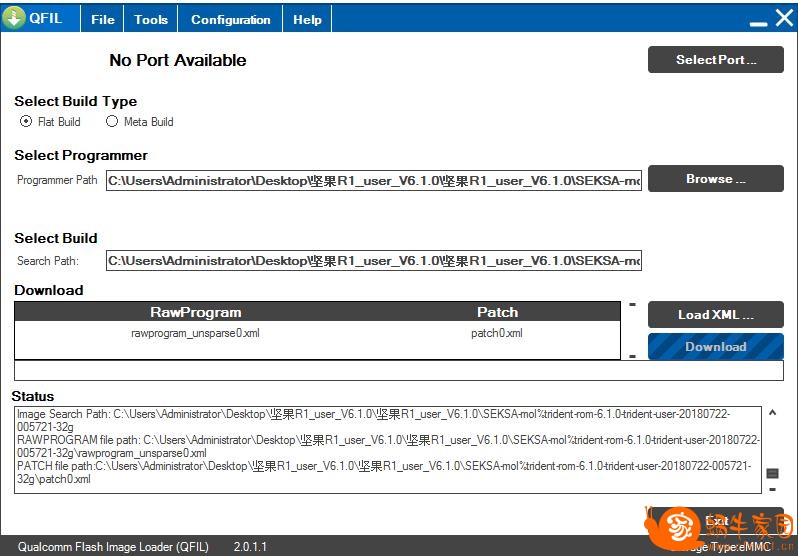This screenshot has height=556, width=798.
Task: Click the Status log scrollbar thumb
Action: tap(772, 474)
